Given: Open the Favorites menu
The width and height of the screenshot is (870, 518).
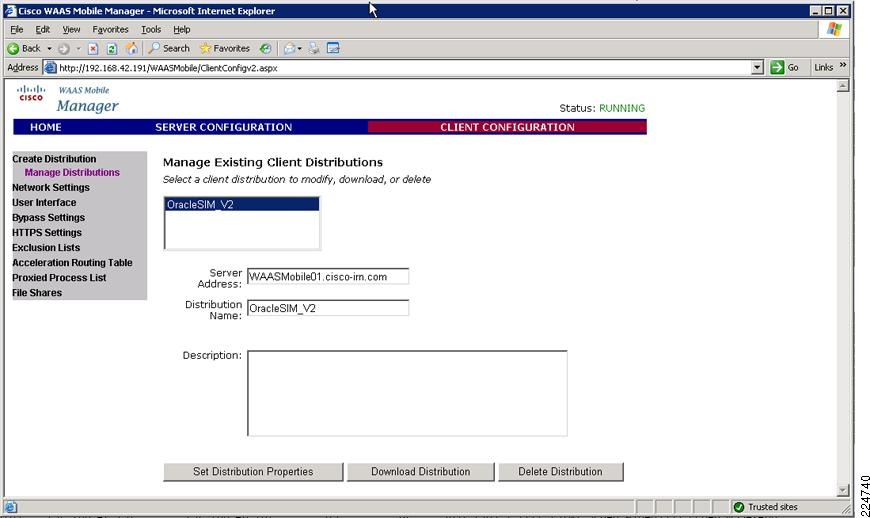Looking at the screenshot, I should click(110, 29).
